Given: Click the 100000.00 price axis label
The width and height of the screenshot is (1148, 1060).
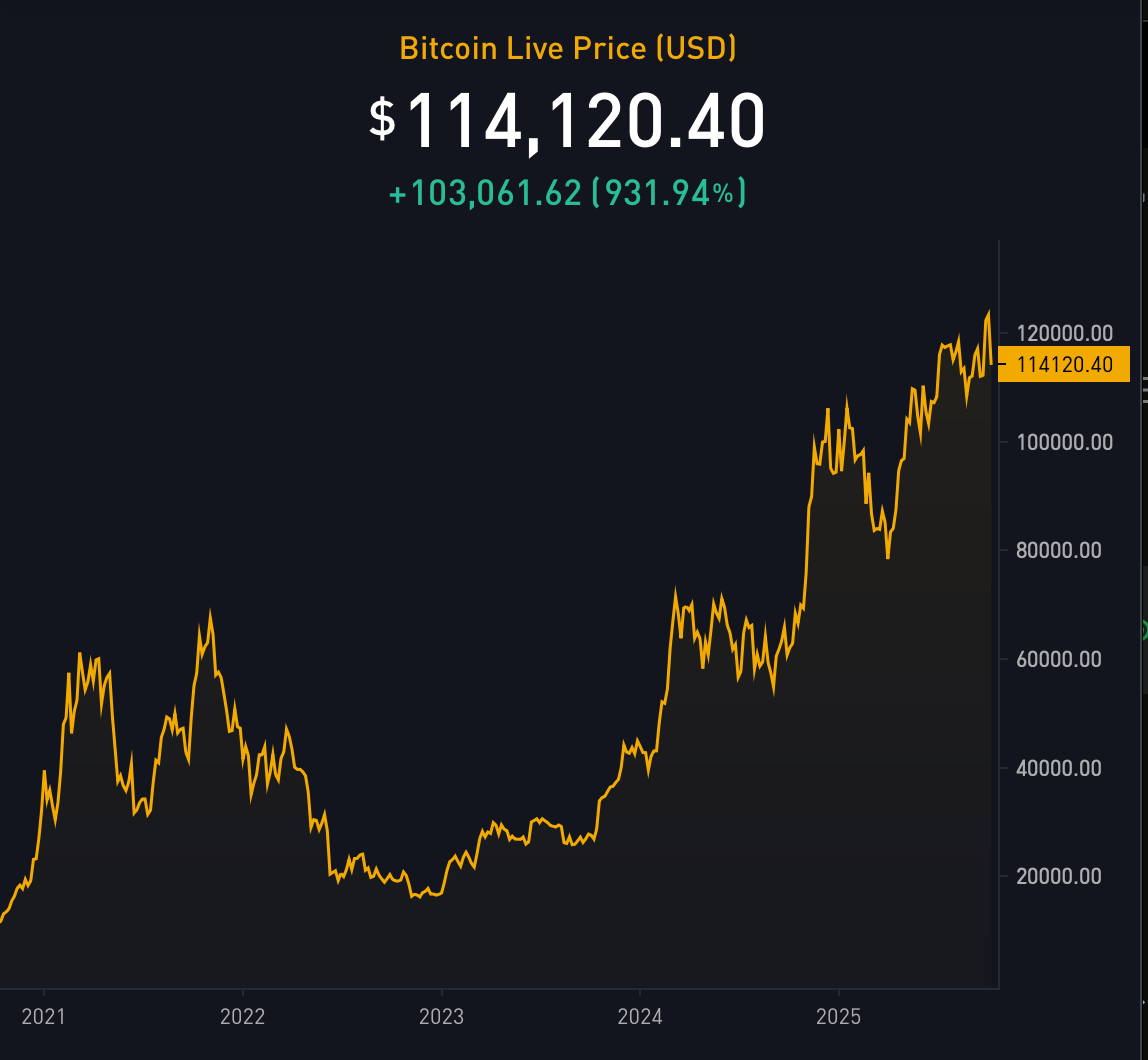Looking at the screenshot, I should tap(1065, 442).
